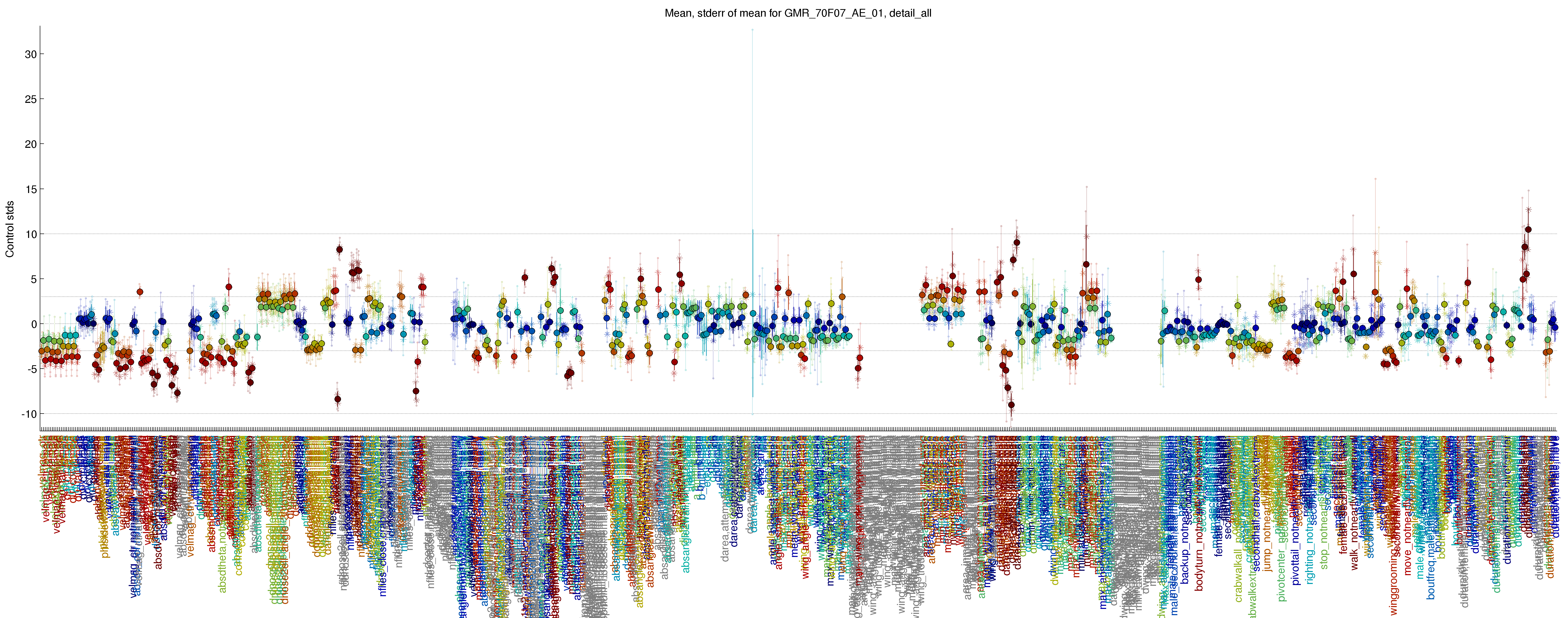
Task: Click the 'backup_notne' x-axis label
Action: [x=1185, y=550]
